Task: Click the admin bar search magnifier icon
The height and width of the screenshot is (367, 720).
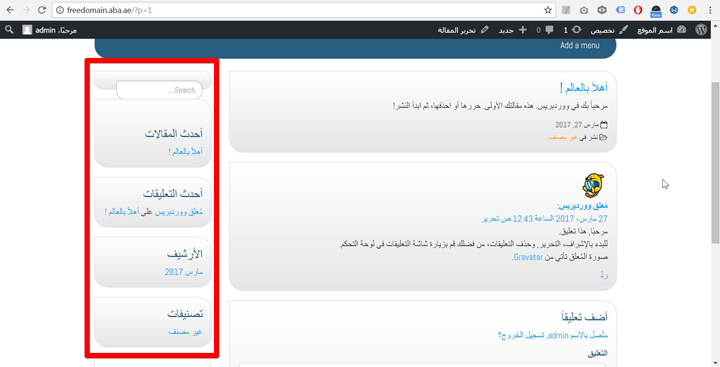Action: 9,30
